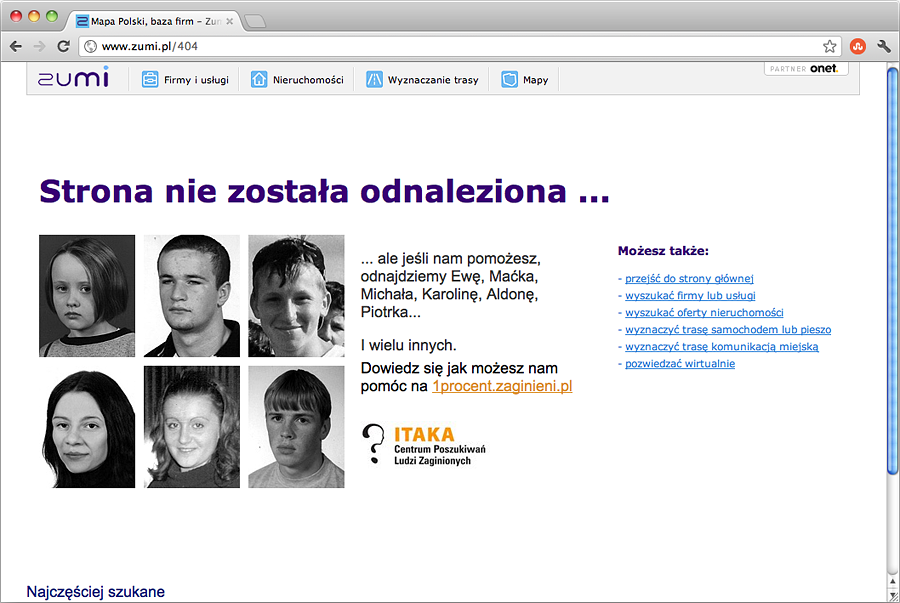Reload the page with the refresh icon

(x=63, y=46)
